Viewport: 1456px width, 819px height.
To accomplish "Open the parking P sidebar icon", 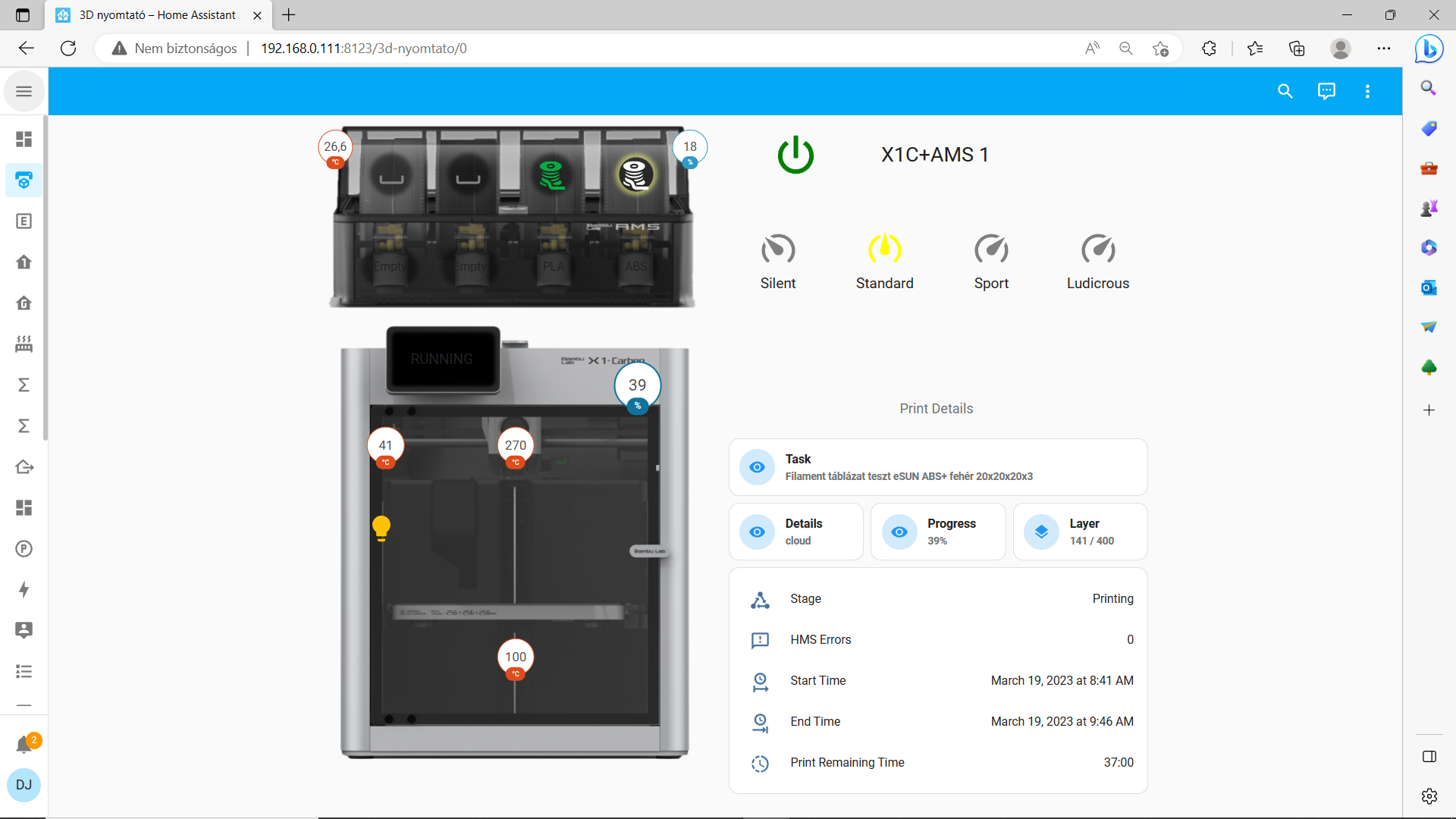I will tap(24, 549).
